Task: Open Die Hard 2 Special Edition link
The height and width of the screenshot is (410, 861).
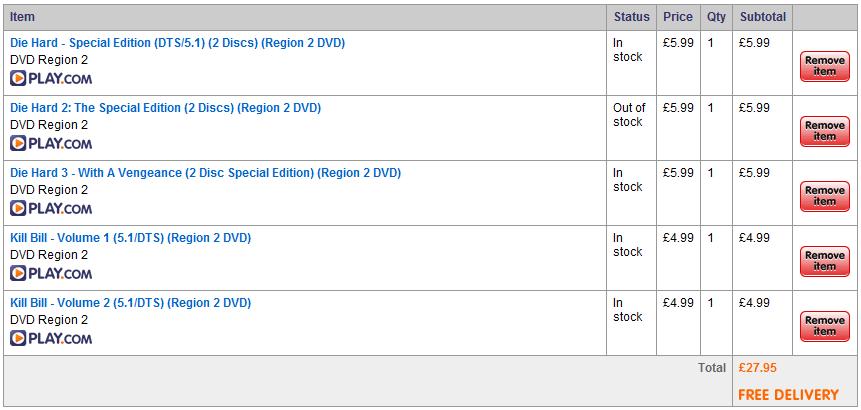Action: [x=165, y=108]
